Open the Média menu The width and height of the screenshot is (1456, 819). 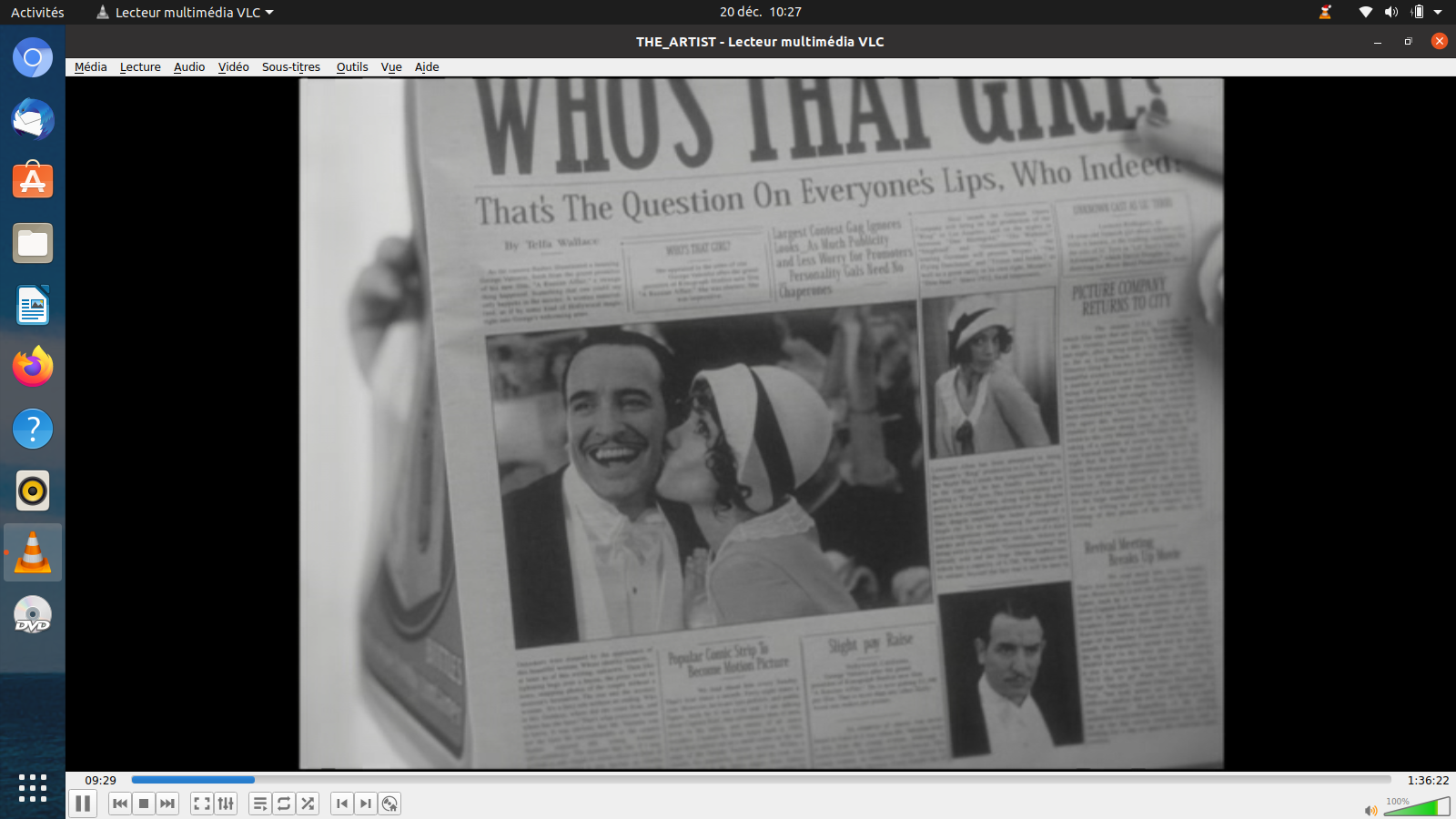click(90, 67)
